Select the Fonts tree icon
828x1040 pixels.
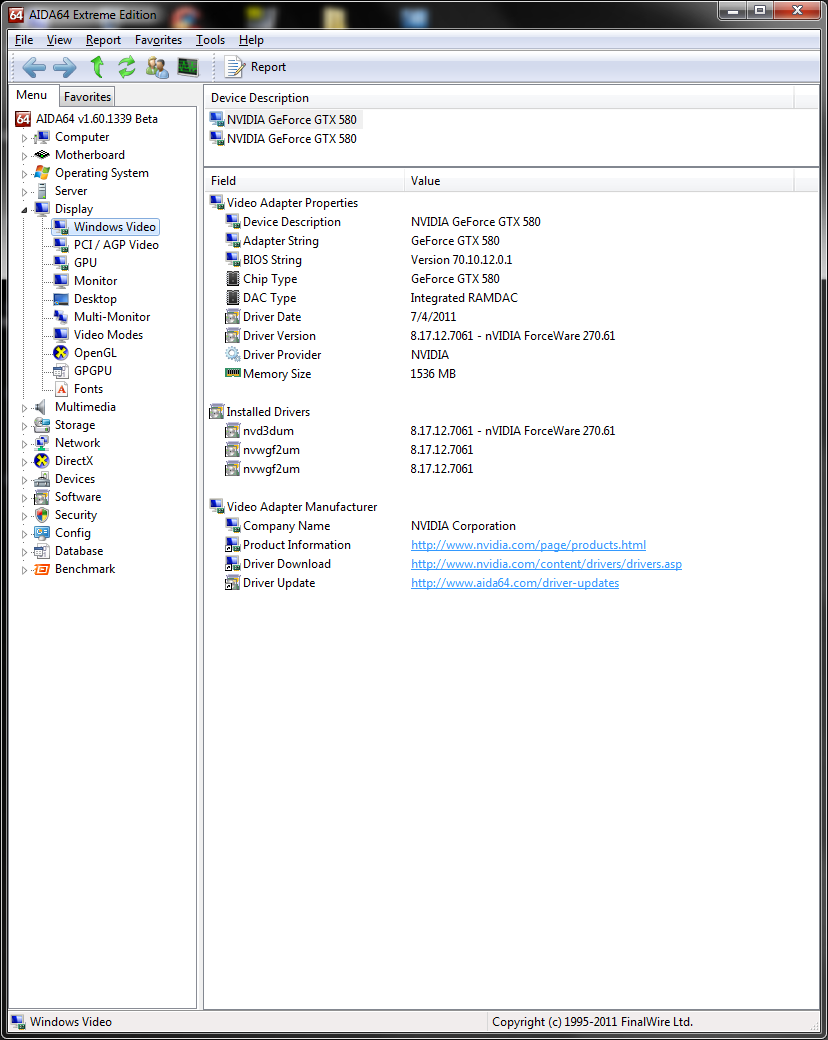tap(61, 389)
